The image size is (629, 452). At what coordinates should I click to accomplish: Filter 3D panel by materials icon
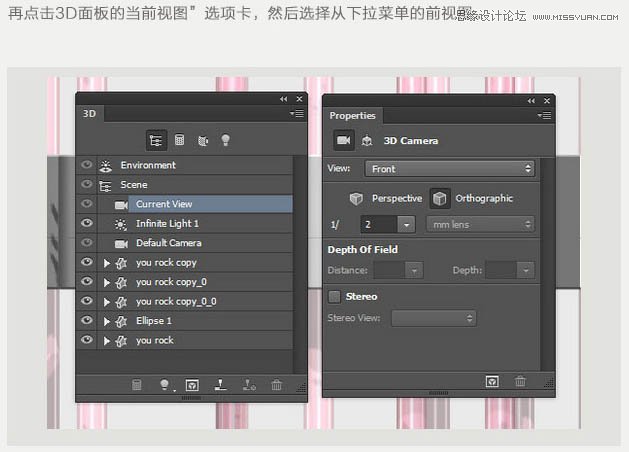pos(203,140)
